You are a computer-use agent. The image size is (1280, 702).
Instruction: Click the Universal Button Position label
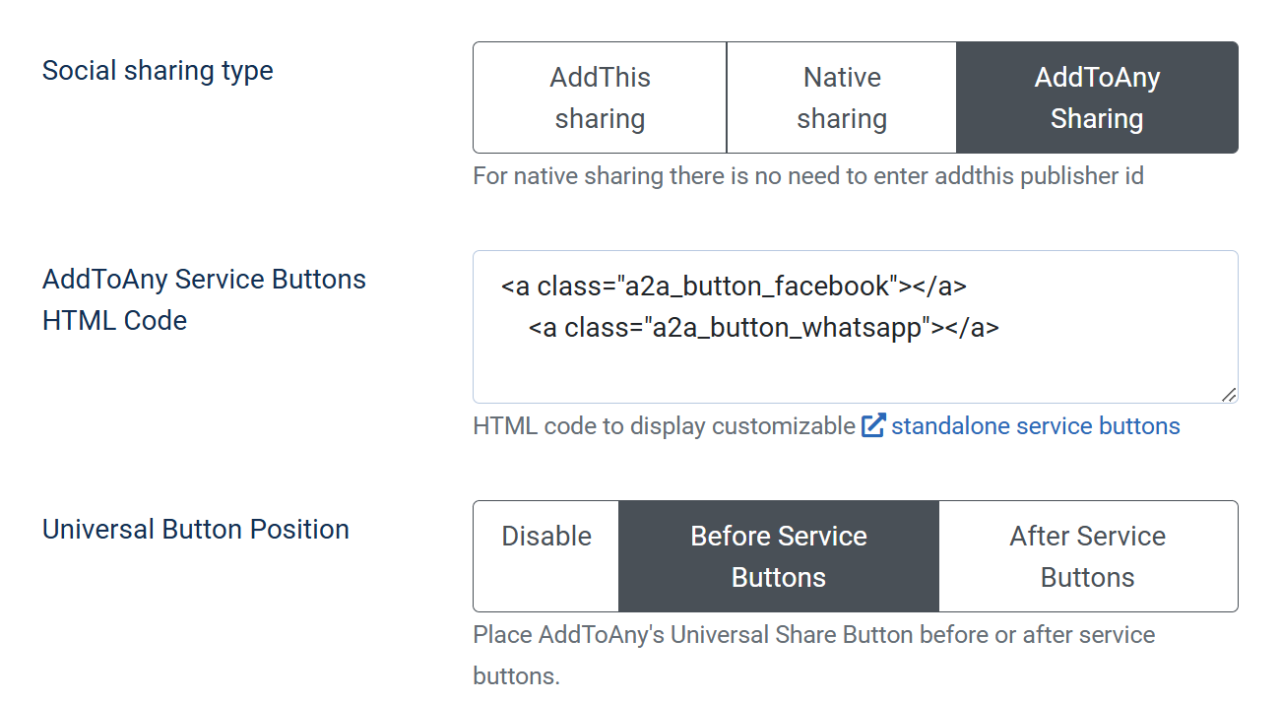click(x=195, y=529)
